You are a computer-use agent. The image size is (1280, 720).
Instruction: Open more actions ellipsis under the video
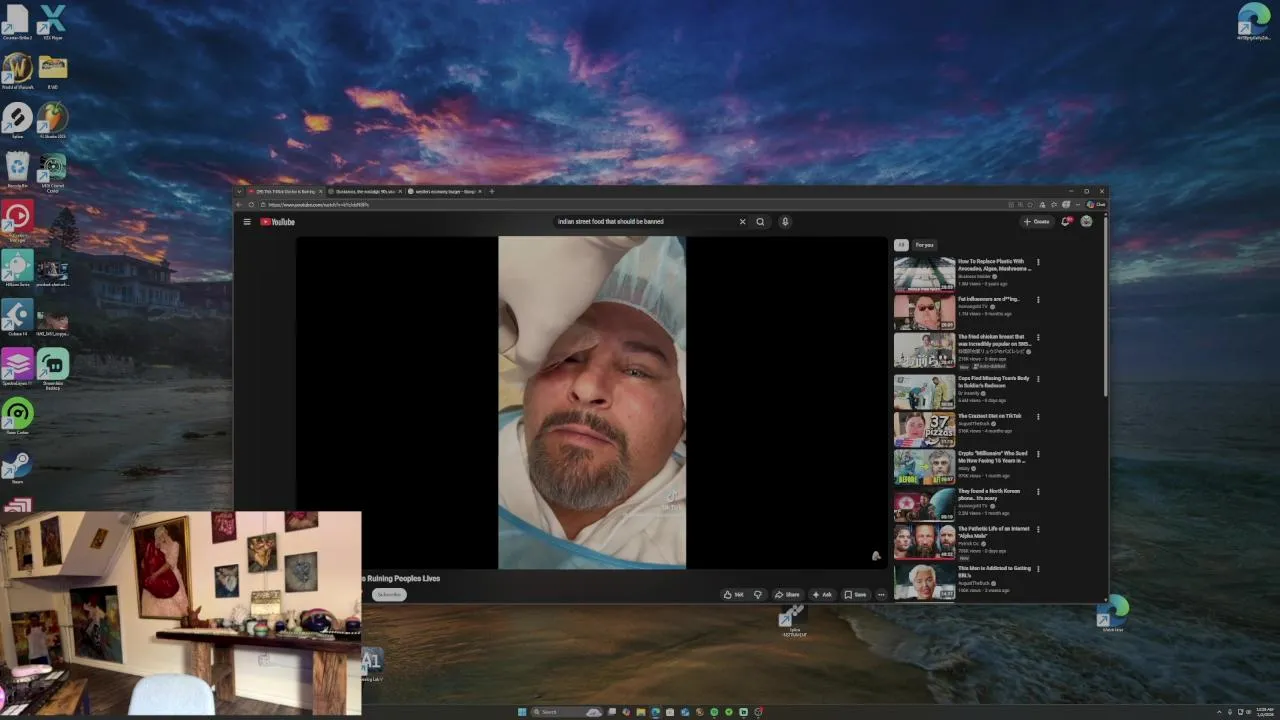pos(881,594)
